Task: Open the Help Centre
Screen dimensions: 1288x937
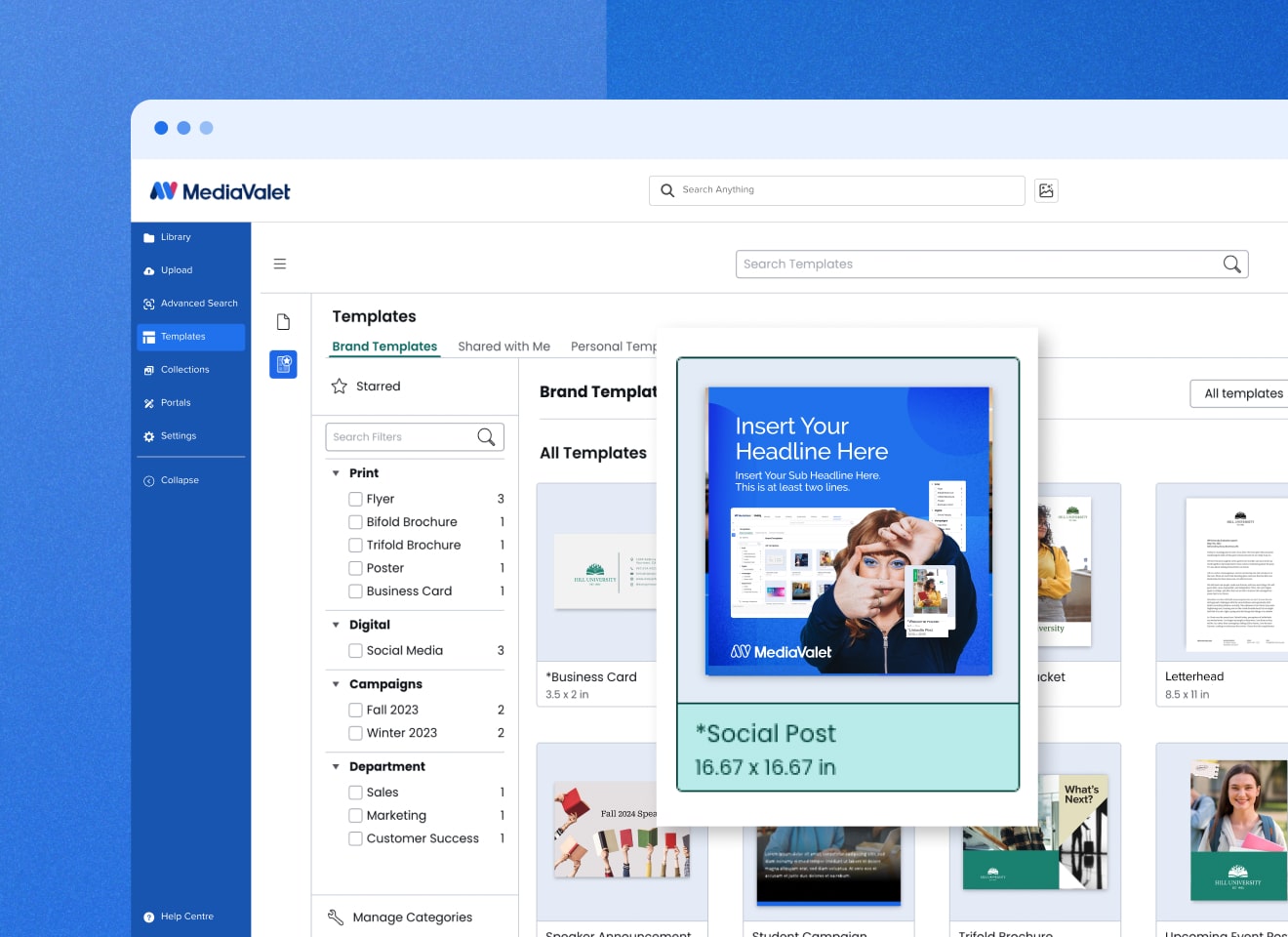Action: (179, 917)
